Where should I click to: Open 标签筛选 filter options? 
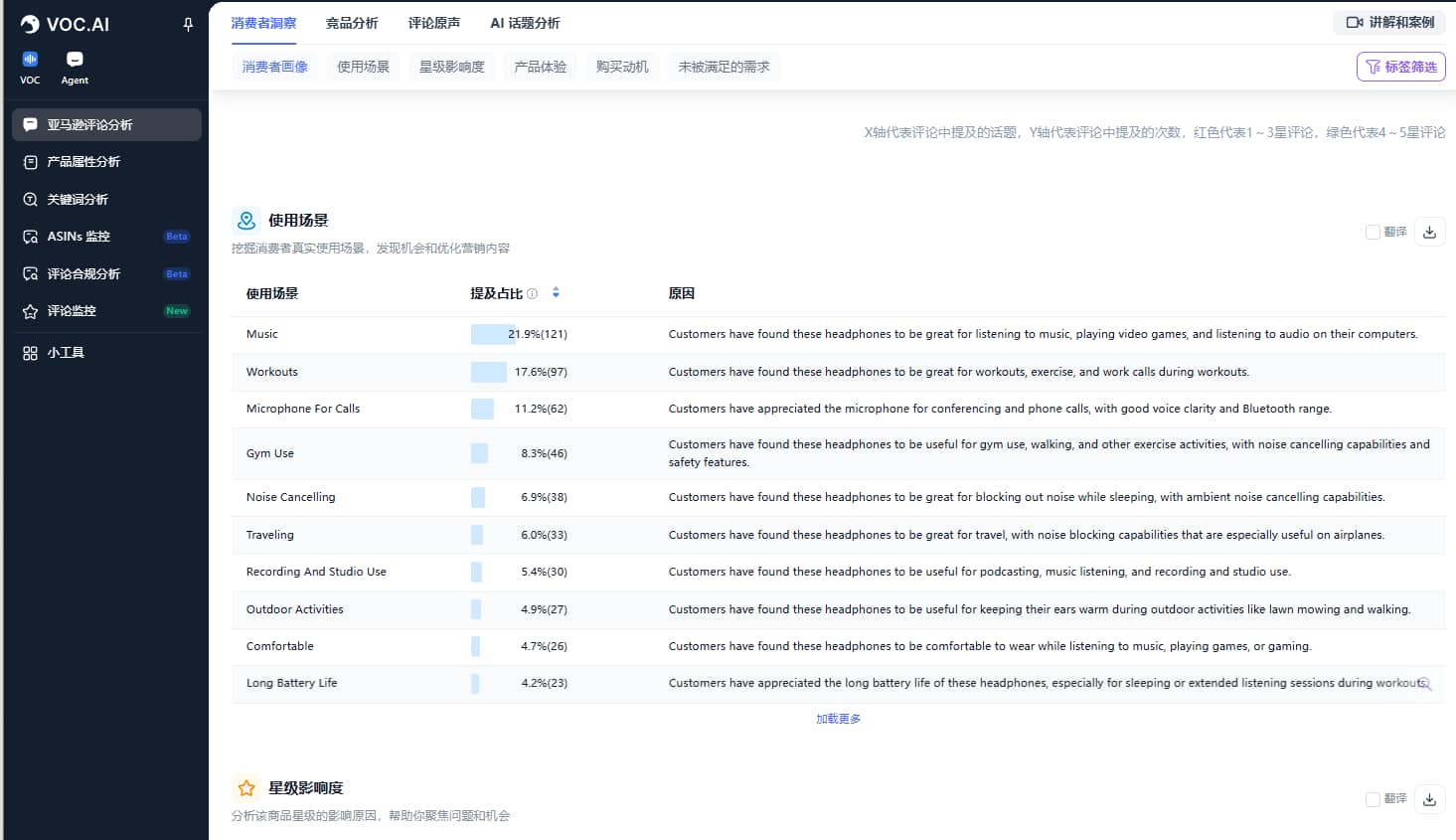click(1400, 67)
